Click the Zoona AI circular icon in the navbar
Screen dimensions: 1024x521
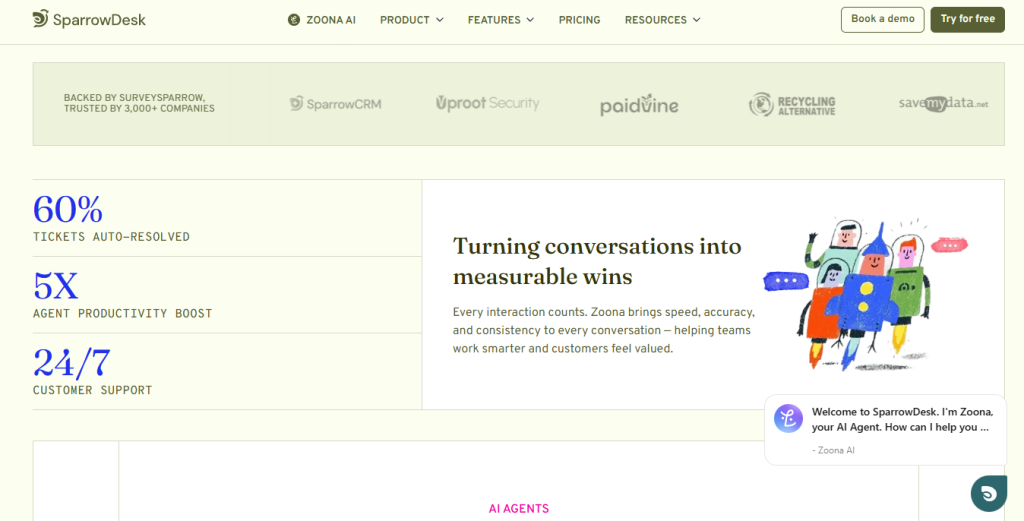click(294, 20)
